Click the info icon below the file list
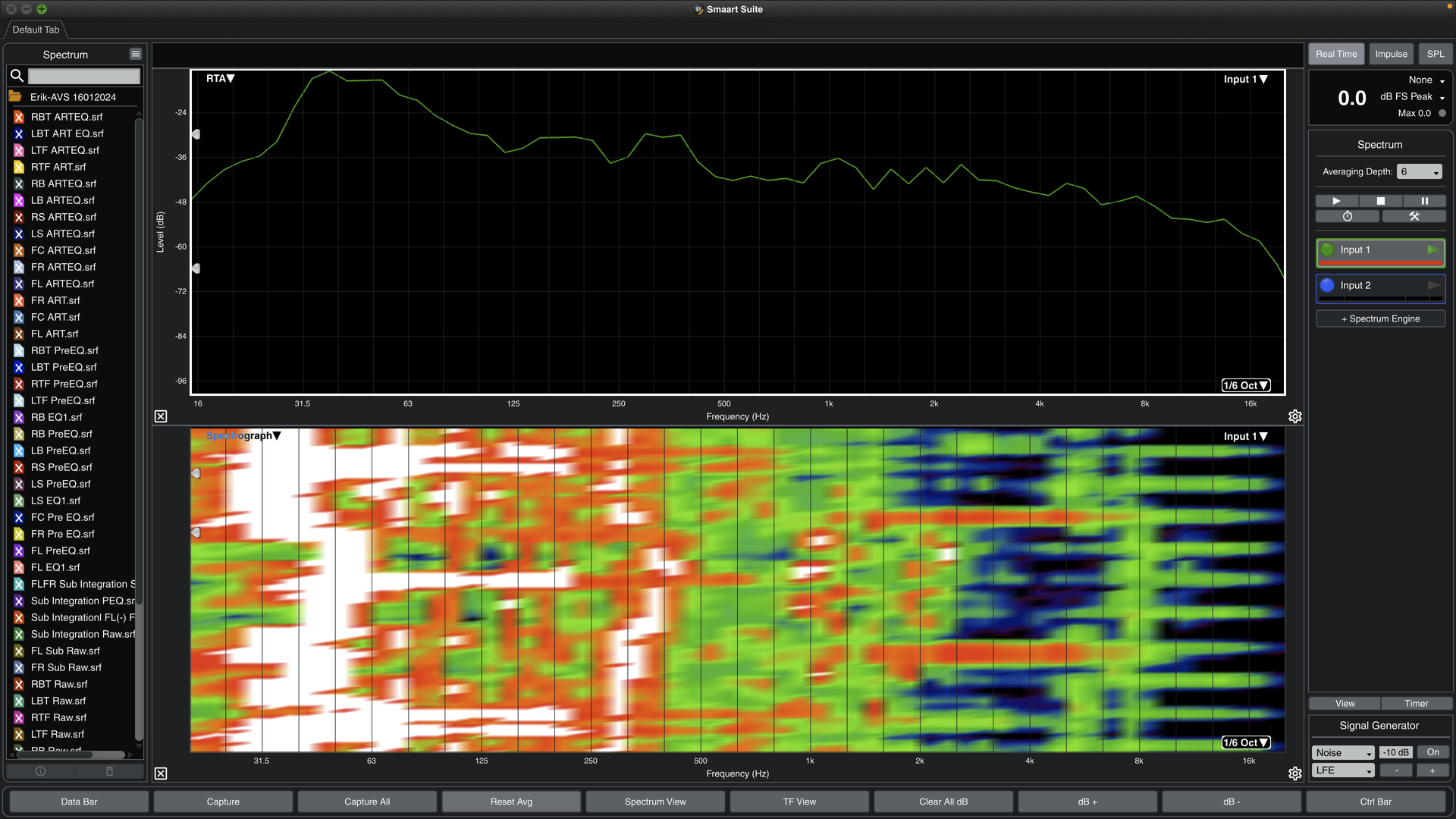The width and height of the screenshot is (1456, 819). tap(41, 771)
